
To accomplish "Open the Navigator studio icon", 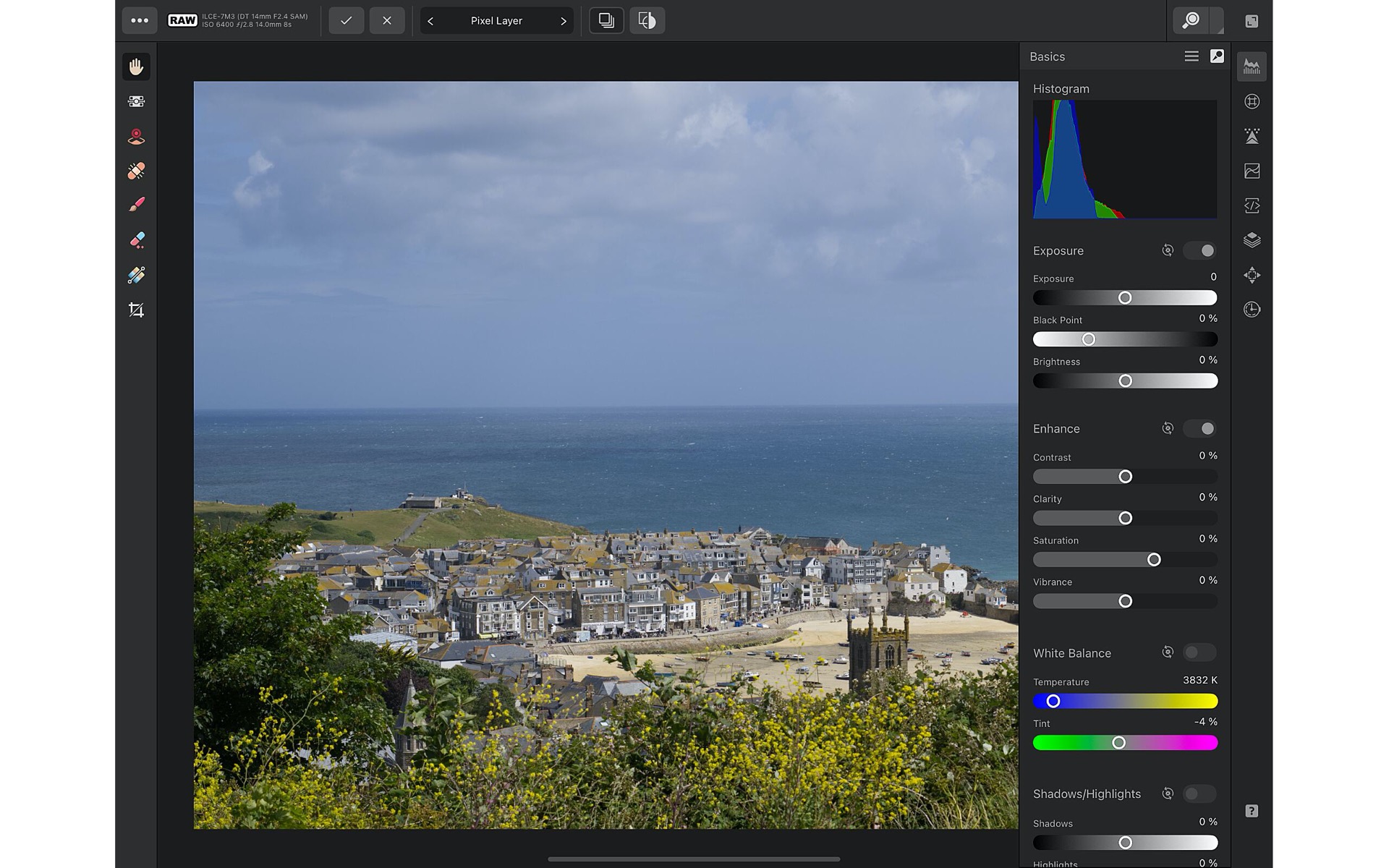I will point(1252,275).
